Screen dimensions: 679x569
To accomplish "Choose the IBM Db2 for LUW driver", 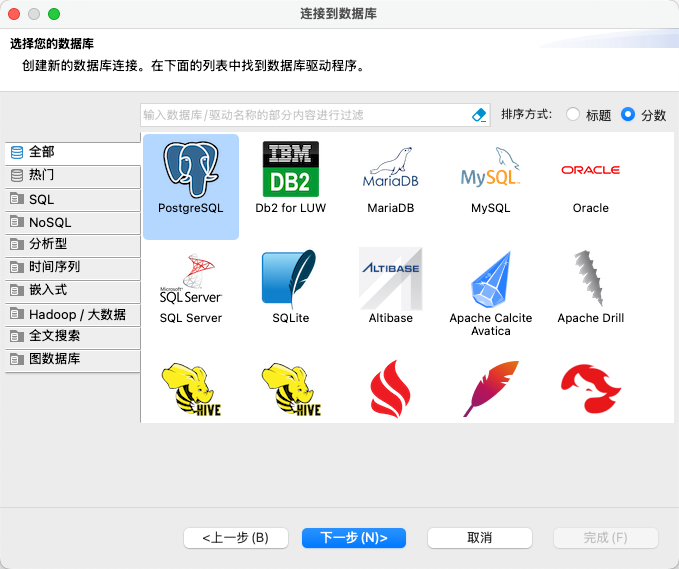I will (x=291, y=178).
